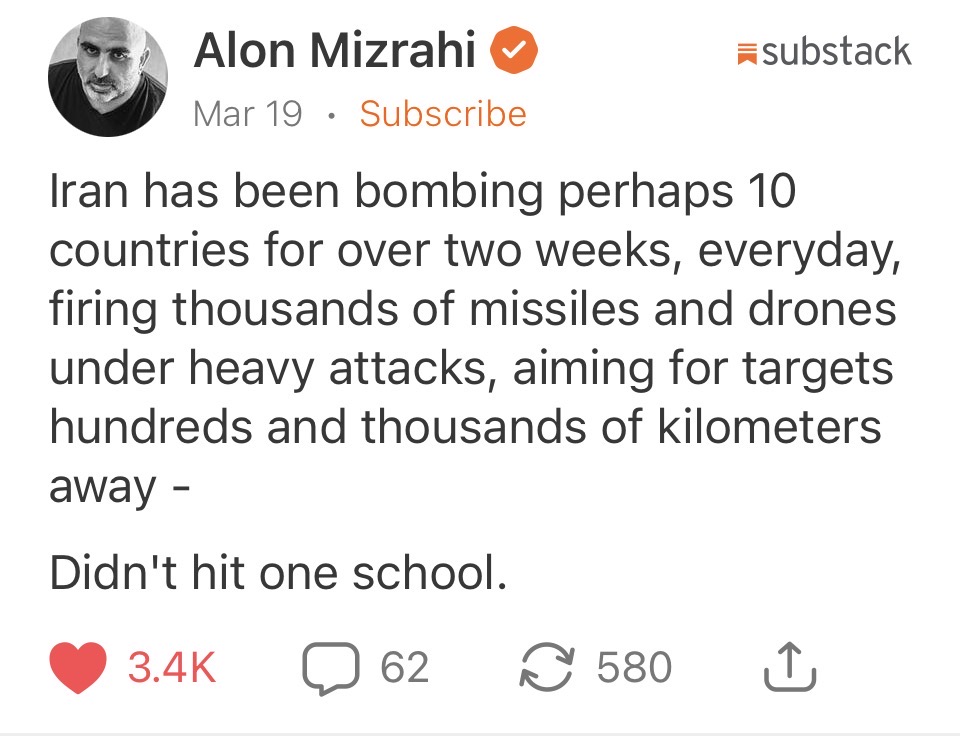
Task: Click the substack wordmark text
Action: 836,51
